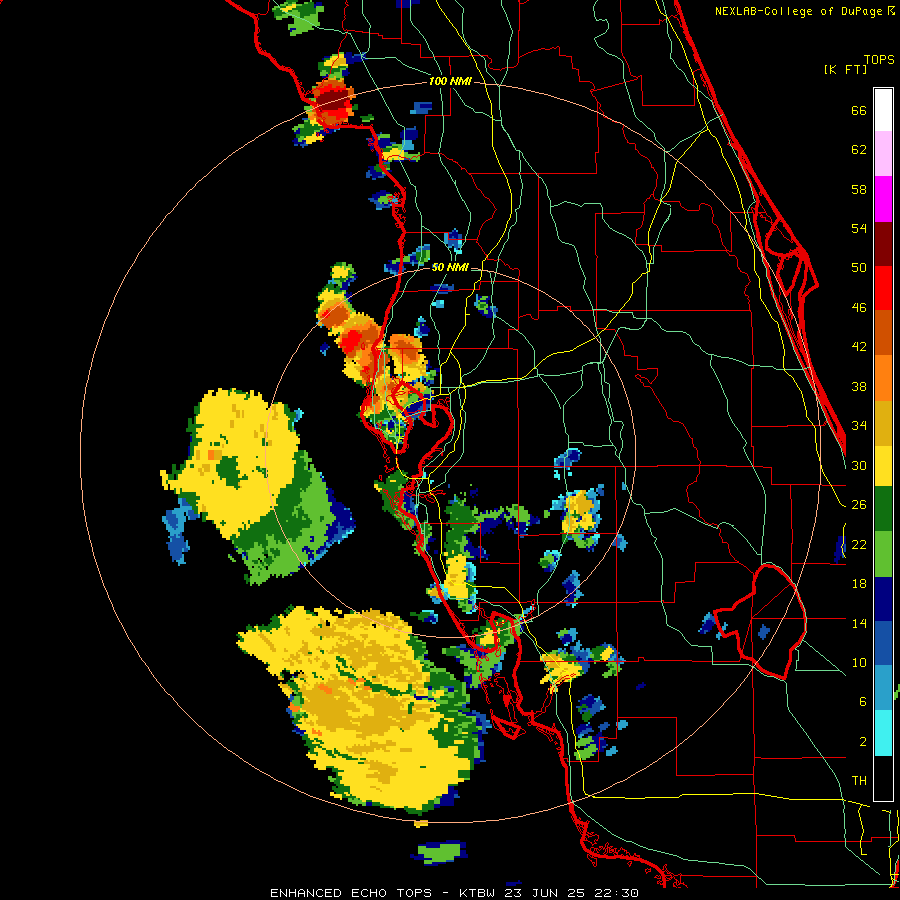
Task: Click the K FT units label
Action: click(845, 69)
